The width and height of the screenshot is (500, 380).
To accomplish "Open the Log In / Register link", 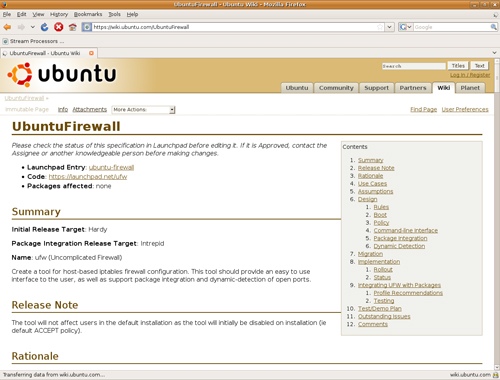I will (470, 75).
